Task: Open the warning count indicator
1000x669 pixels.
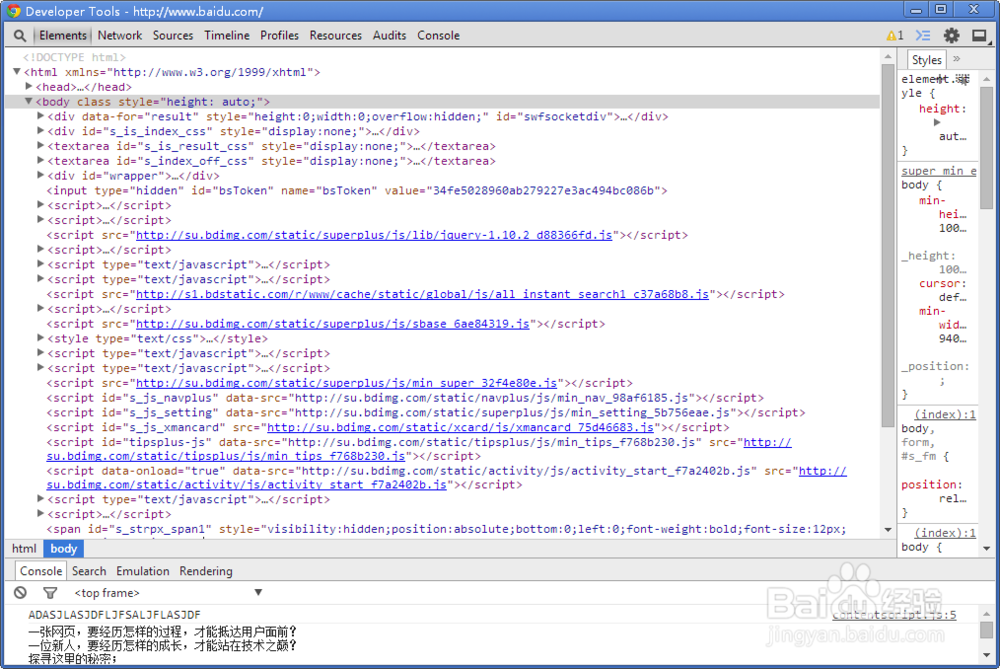Action: click(895, 36)
